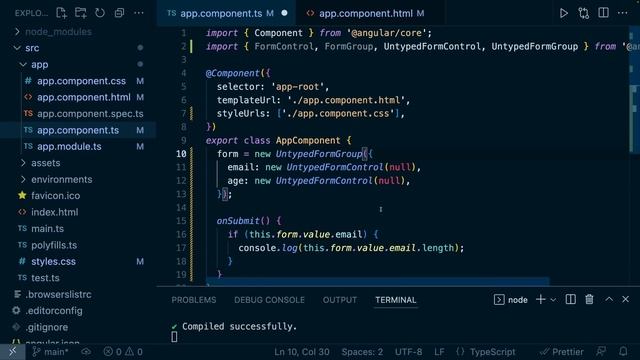Viewport: 640px width, 360px height.
Task: Close the terminal panel
Action: pos(625,299)
